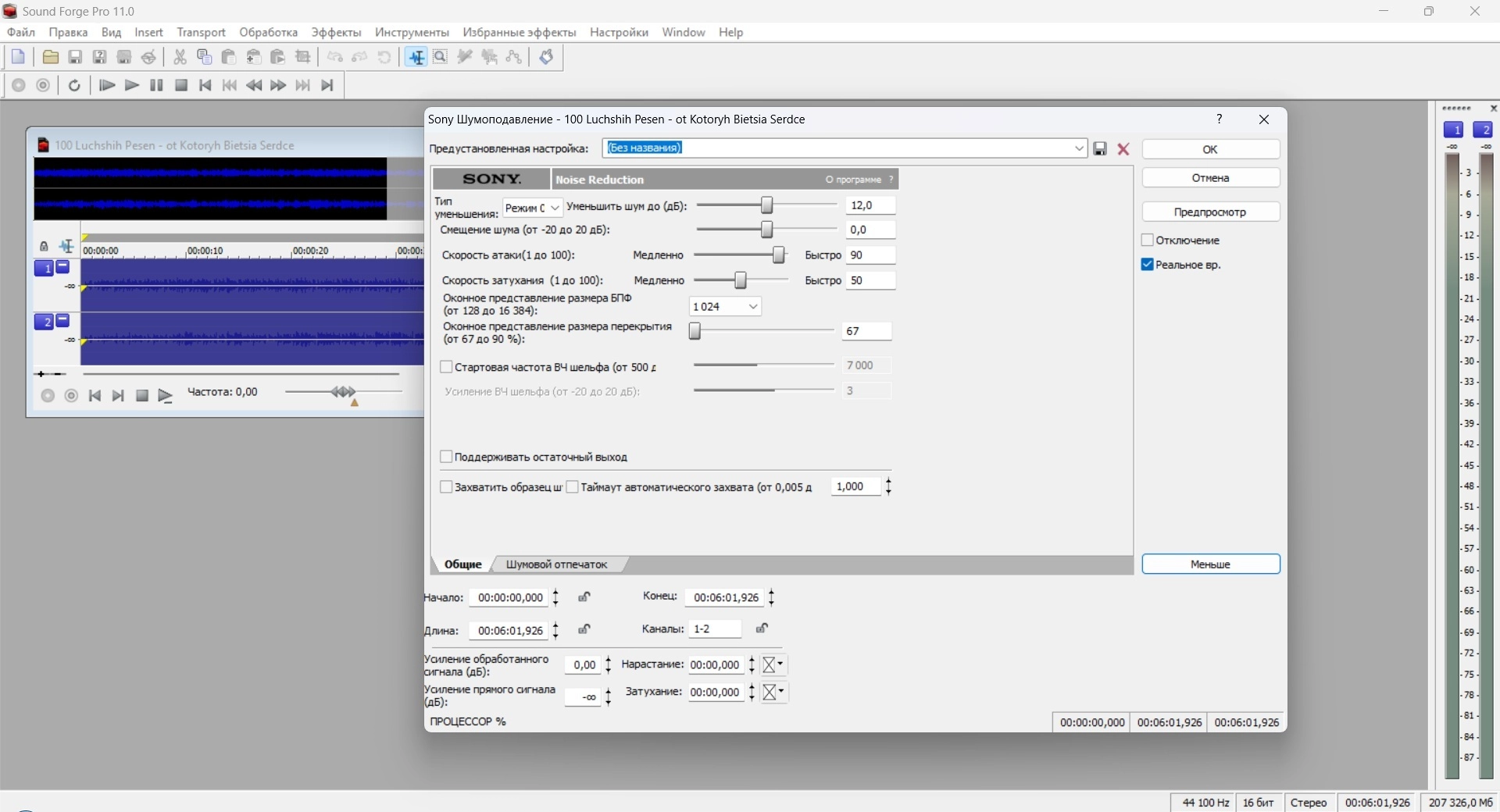The width and height of the screenshot is (1500, 812).
Task: Enable the Стартовая частота ВЧ шельфа checkbox
Action: pos(446,367)
